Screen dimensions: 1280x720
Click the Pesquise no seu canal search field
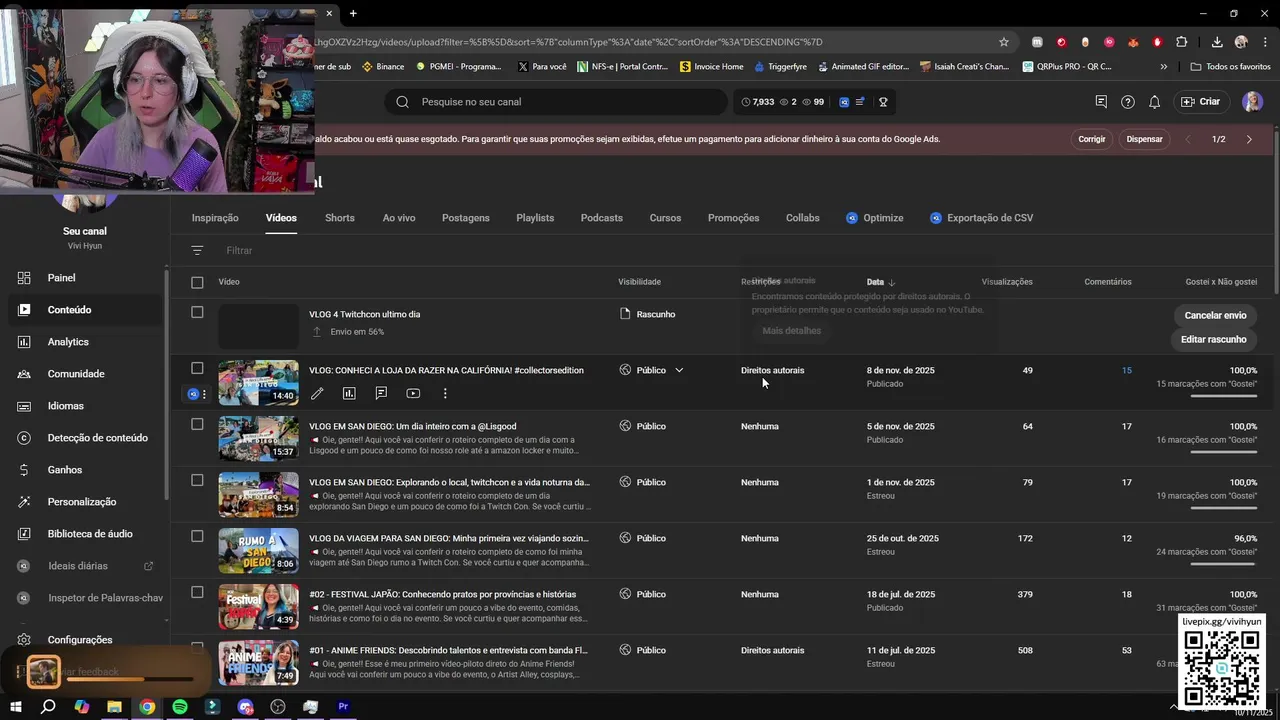(x=556, y=102)
